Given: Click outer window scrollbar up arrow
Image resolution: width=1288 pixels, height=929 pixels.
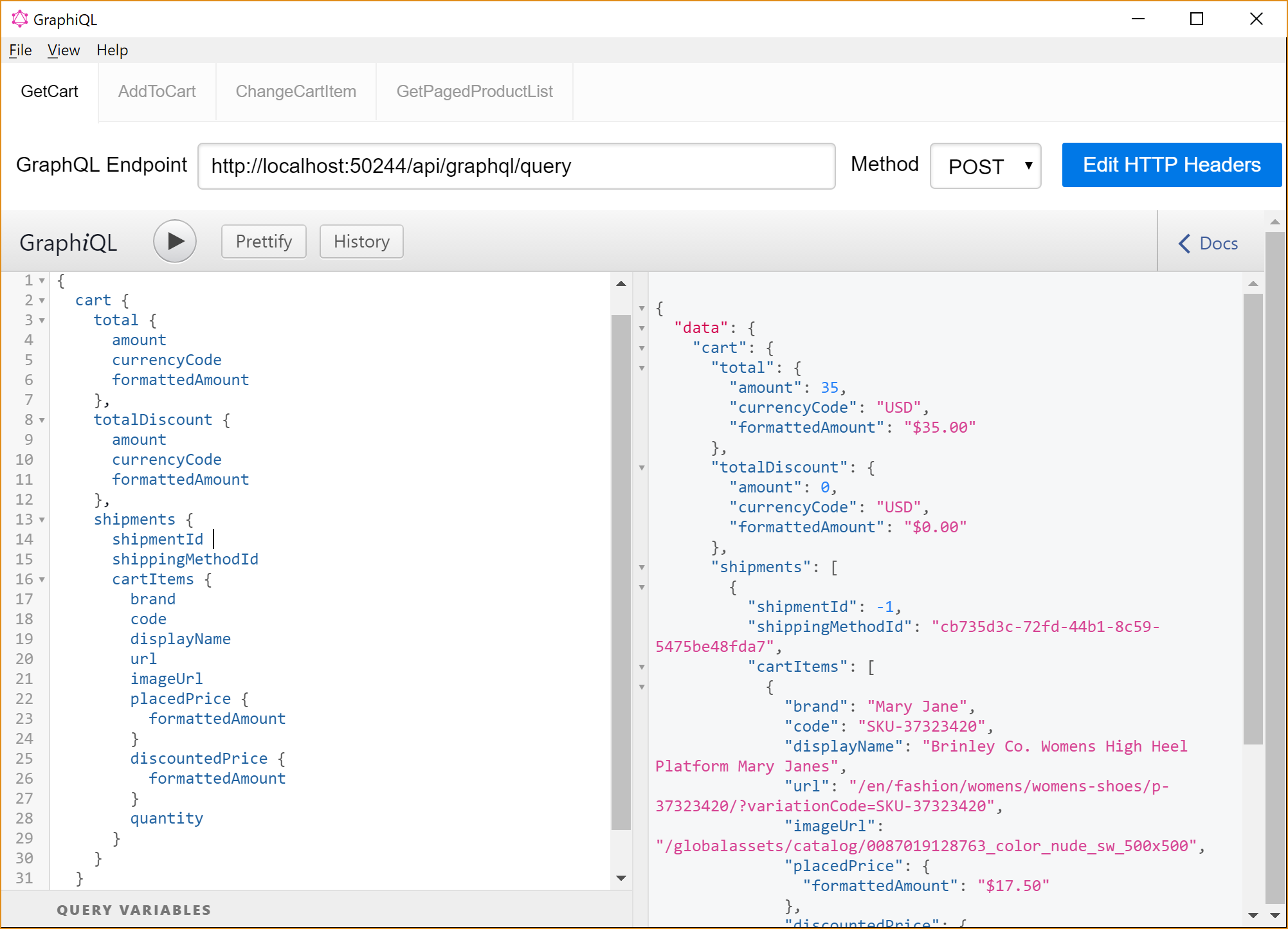Looking at the screenshot, I should 1275,222.
